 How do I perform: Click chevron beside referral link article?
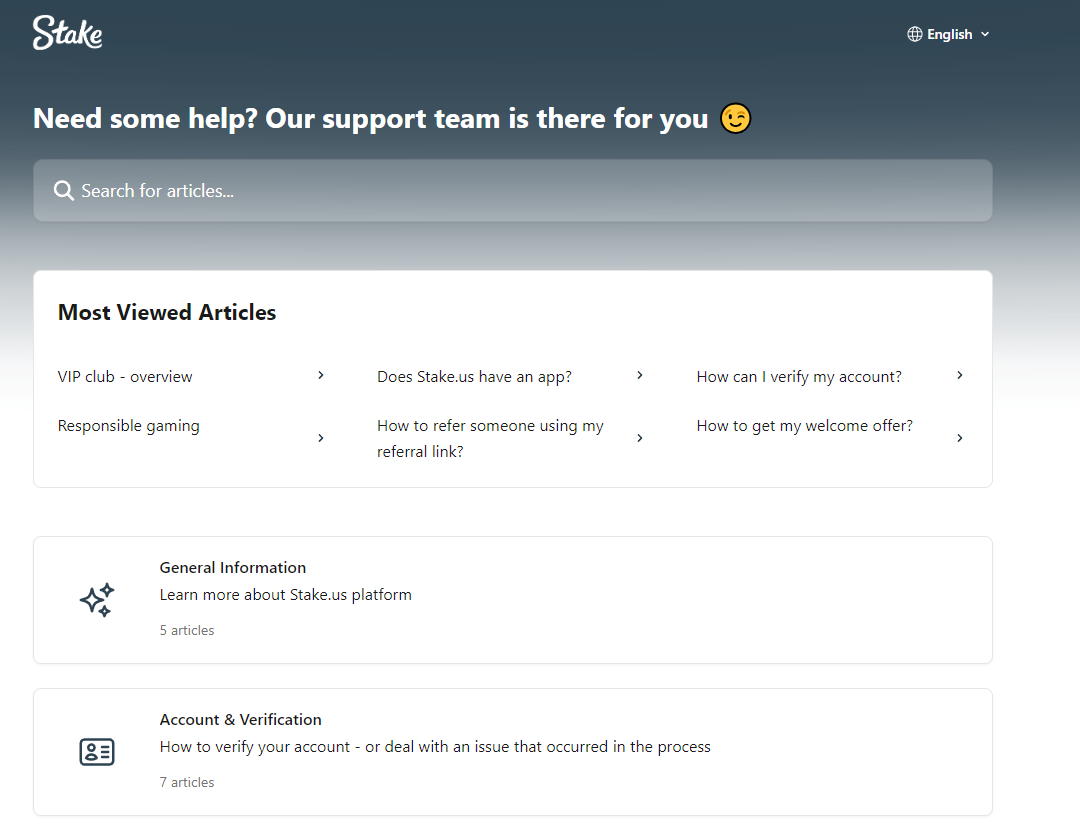(640, 438)
